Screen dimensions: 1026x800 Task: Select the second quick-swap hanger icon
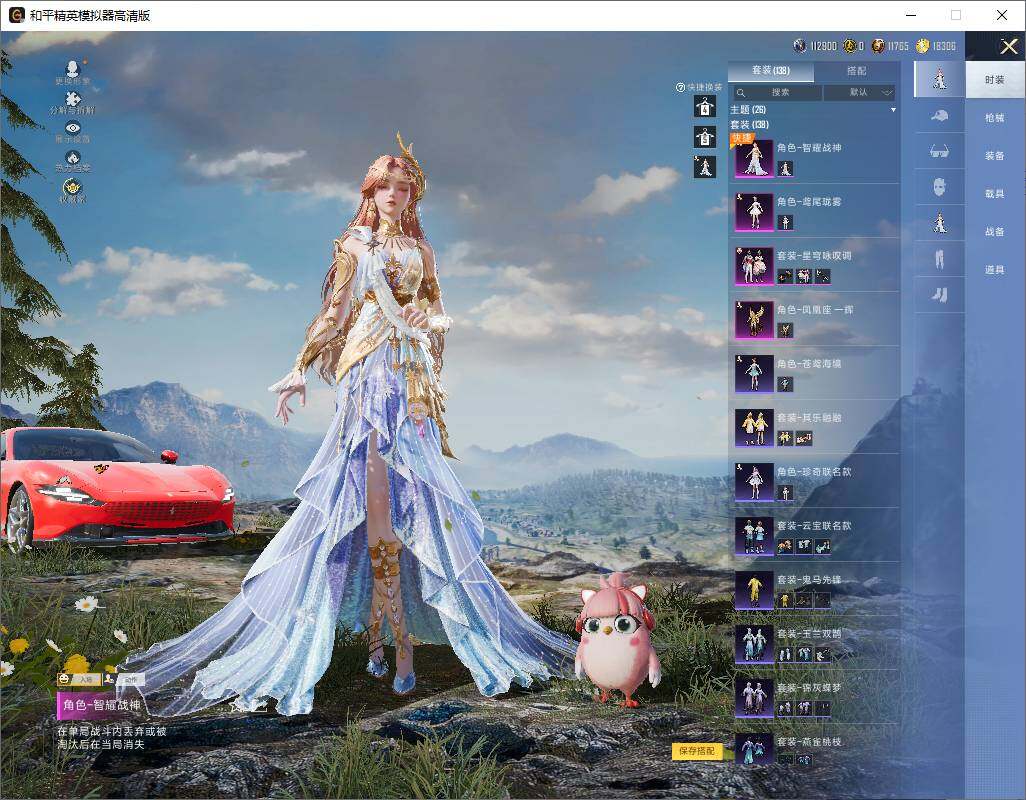[x=705, y=137]
